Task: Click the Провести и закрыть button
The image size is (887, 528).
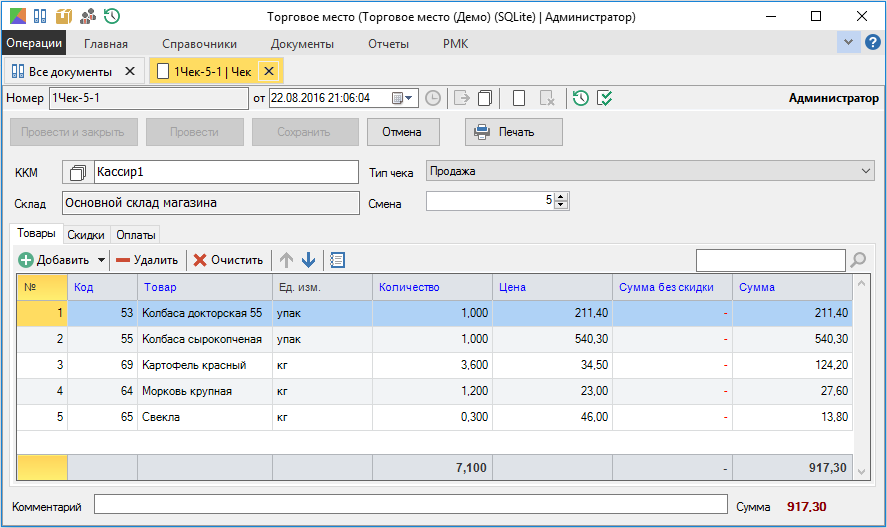Action: coord(74,132)
